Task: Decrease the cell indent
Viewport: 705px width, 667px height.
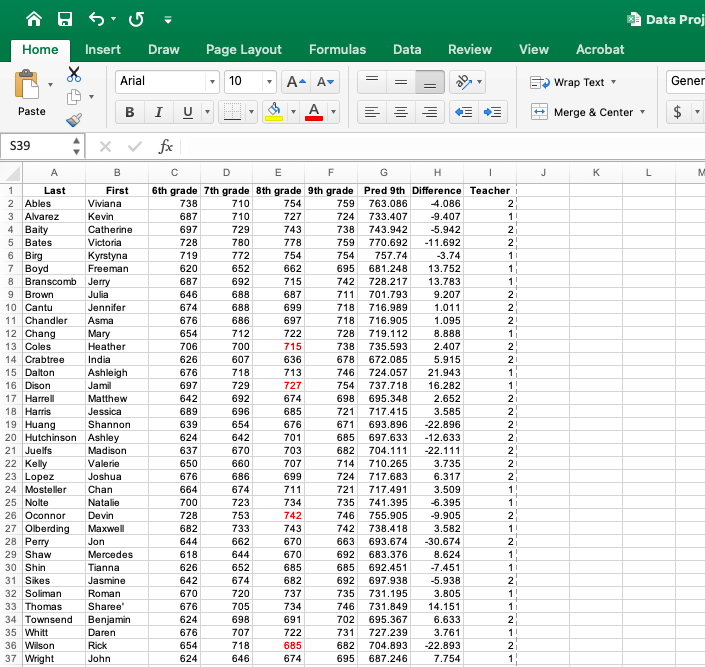Action: pyautogui.click(x=464, y=112)
